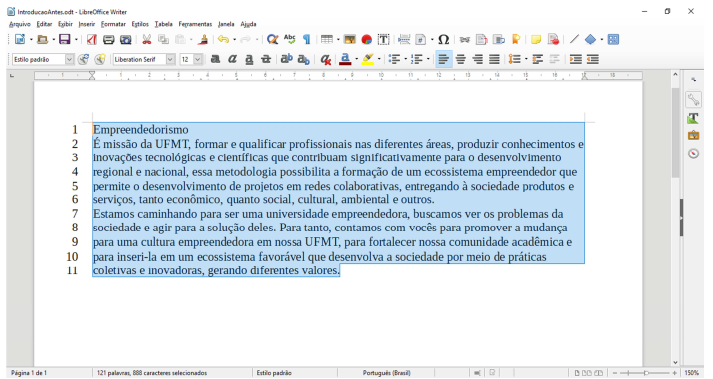Toggle bold formatting in toolbar
The height and width of the screenshot is (379, 713).
pyautogui.click(x=216, y=59)
